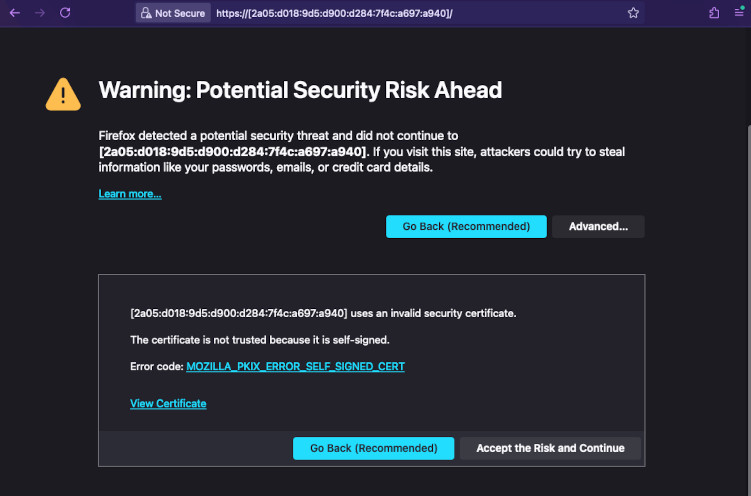Open the Firefox hamburger application menu
Screen dimensions: 751x496
pyautogui.click(x=739, y=13)
